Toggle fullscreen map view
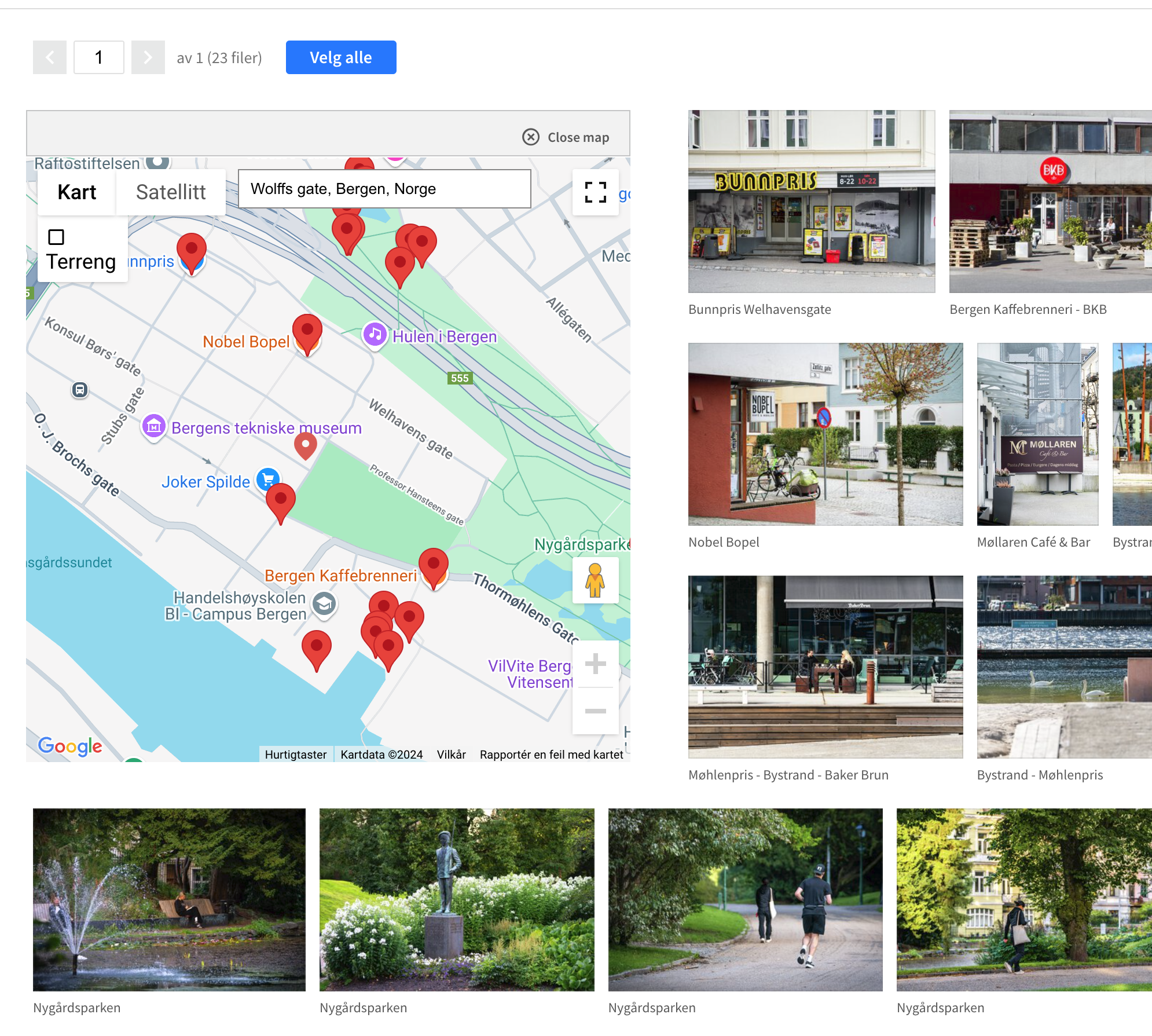Viewport: 1152px width, 1036px height. click(x=595, y=192)
